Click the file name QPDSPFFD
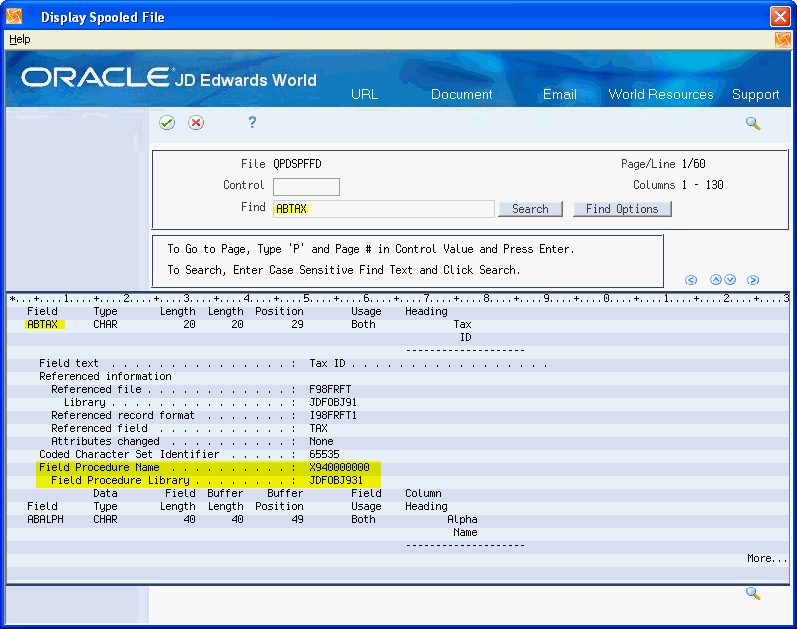This screenshot has height=629, width=797. [297, 164]
